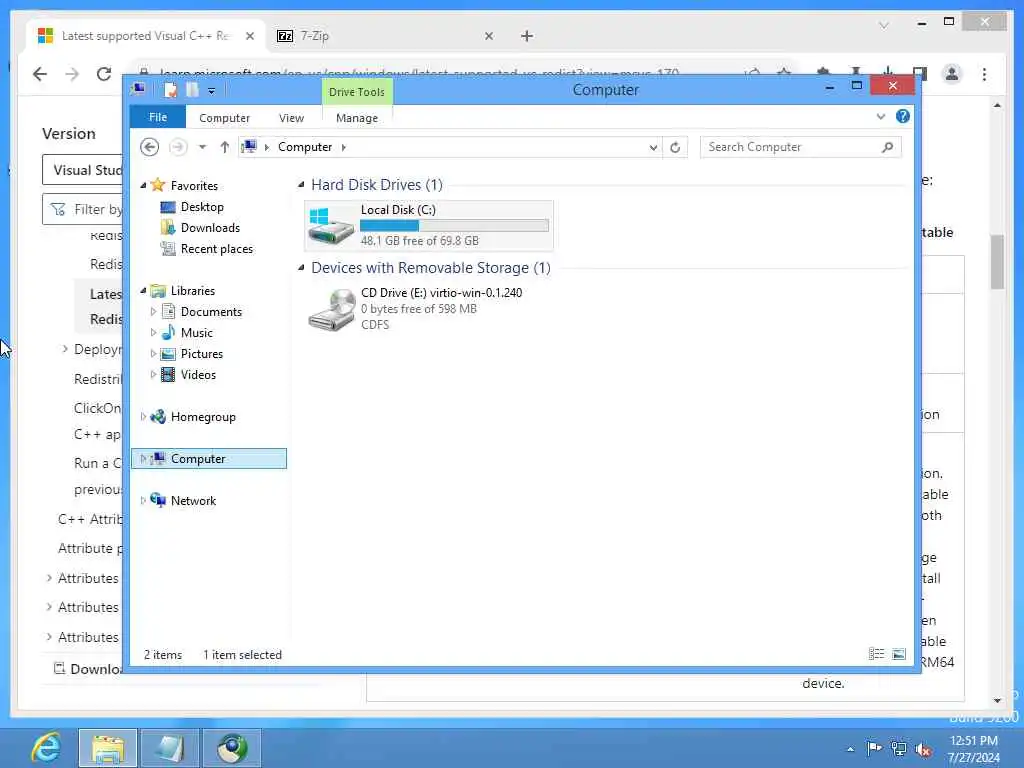
Task: Expand the Network tree node
Action: (x=143, y=501)
